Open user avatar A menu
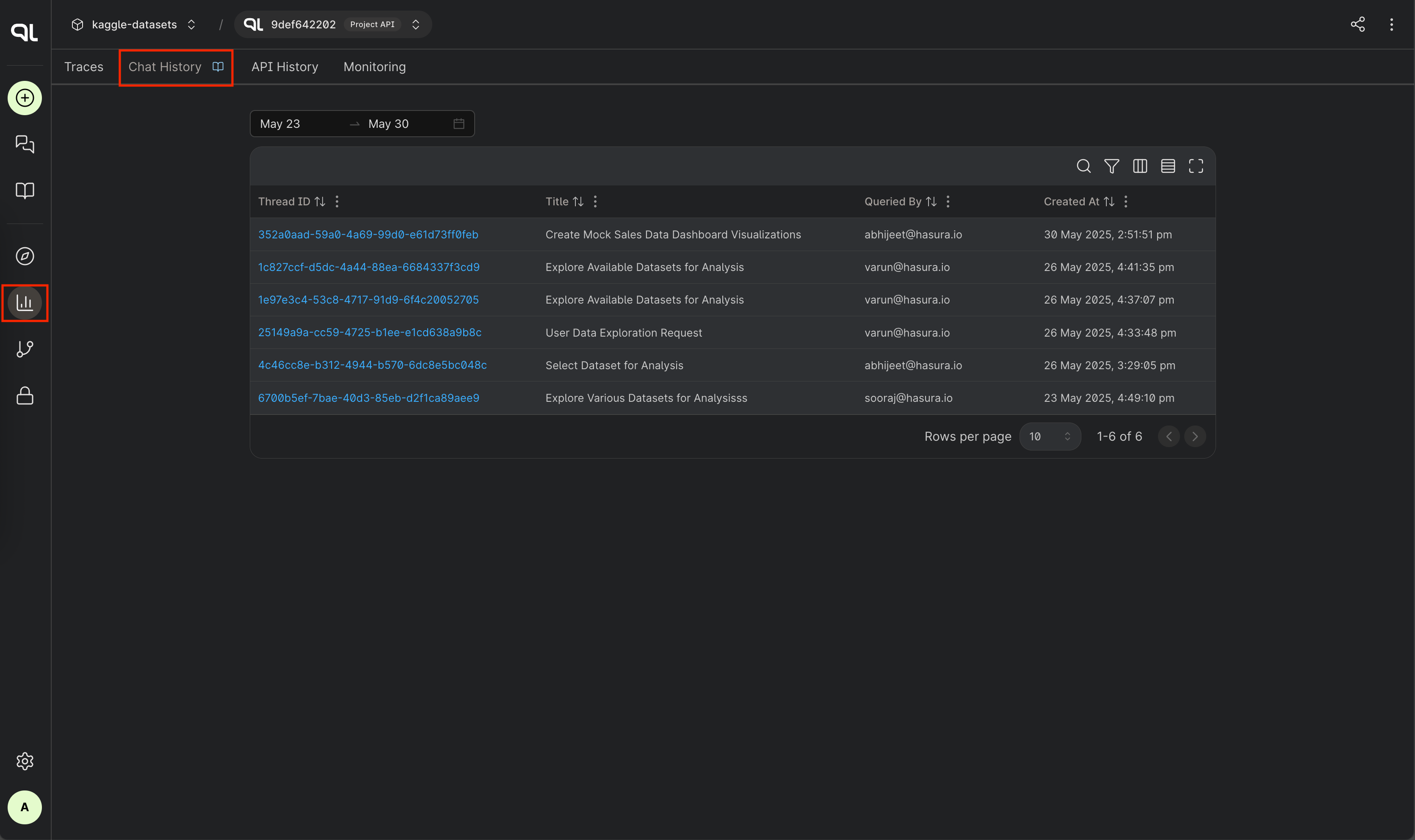The height and width of the screenshot is (840, 1415). click(24, 807)
